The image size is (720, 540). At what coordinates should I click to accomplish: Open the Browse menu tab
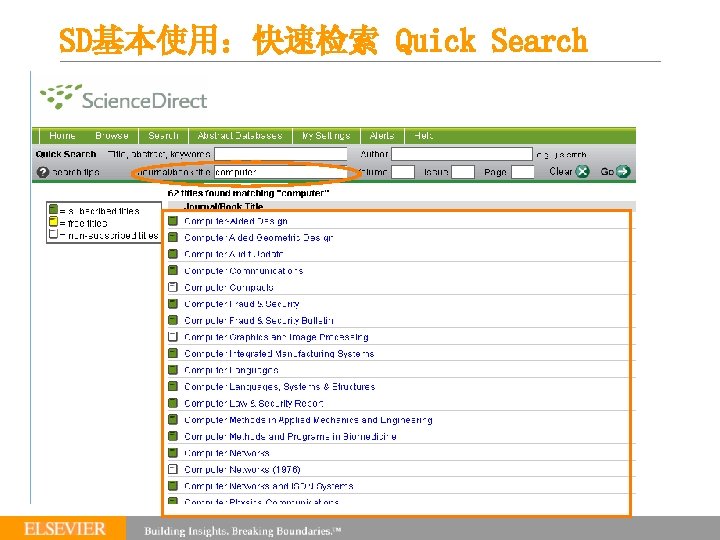click(112, 135)
